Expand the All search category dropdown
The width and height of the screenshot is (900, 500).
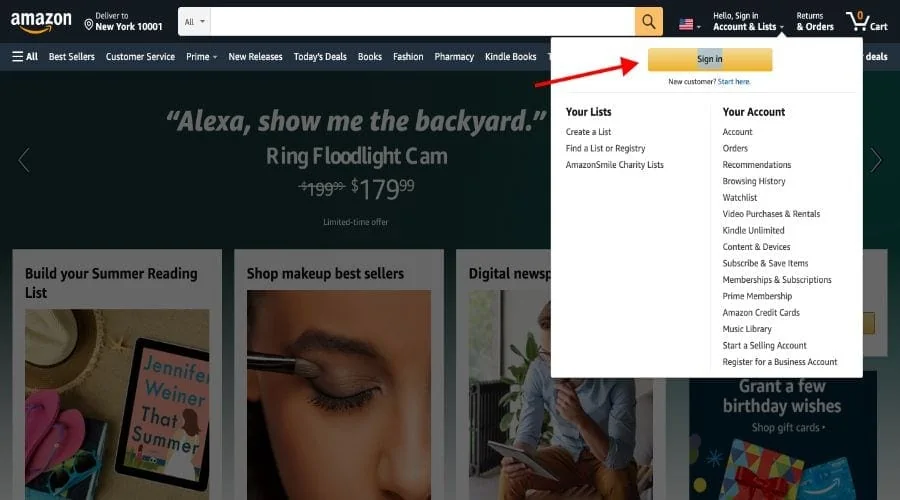[x=195, y=22]
